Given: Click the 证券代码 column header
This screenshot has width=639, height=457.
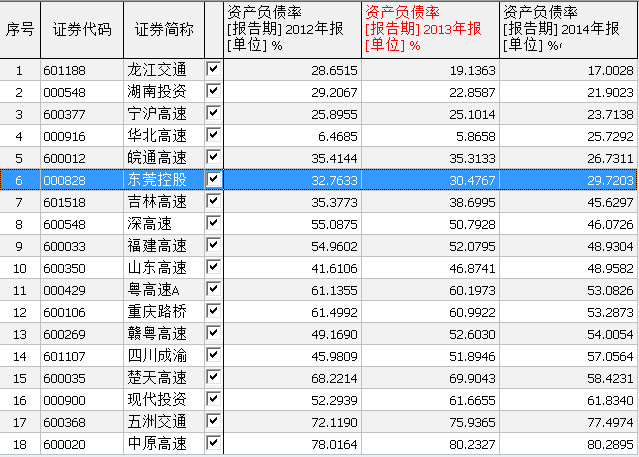Looking at the screenshot, I should (x=82, y=30).
